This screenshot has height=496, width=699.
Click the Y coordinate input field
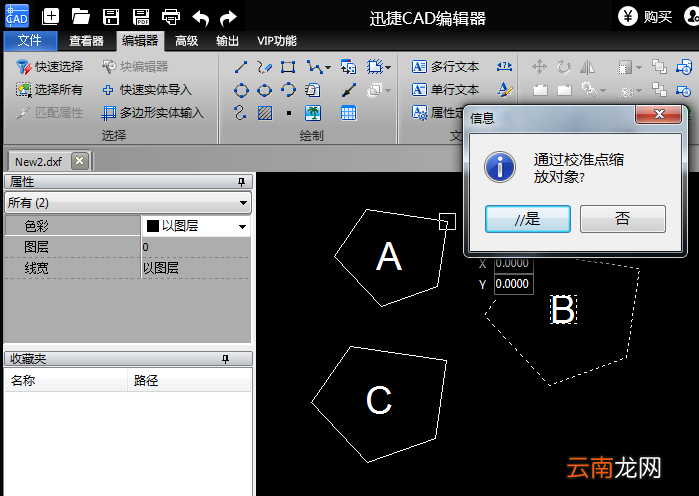pyautogui.click(x=514, y=284)
